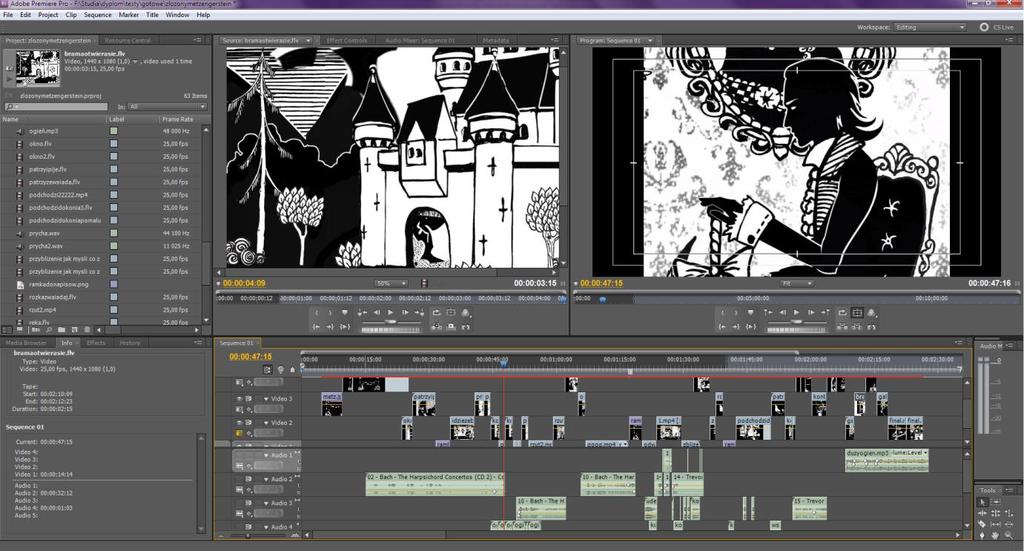The width and height of the screenshot is (1024, 551).
Task: Select okno.flv in project panel
Action: point(40,144)
